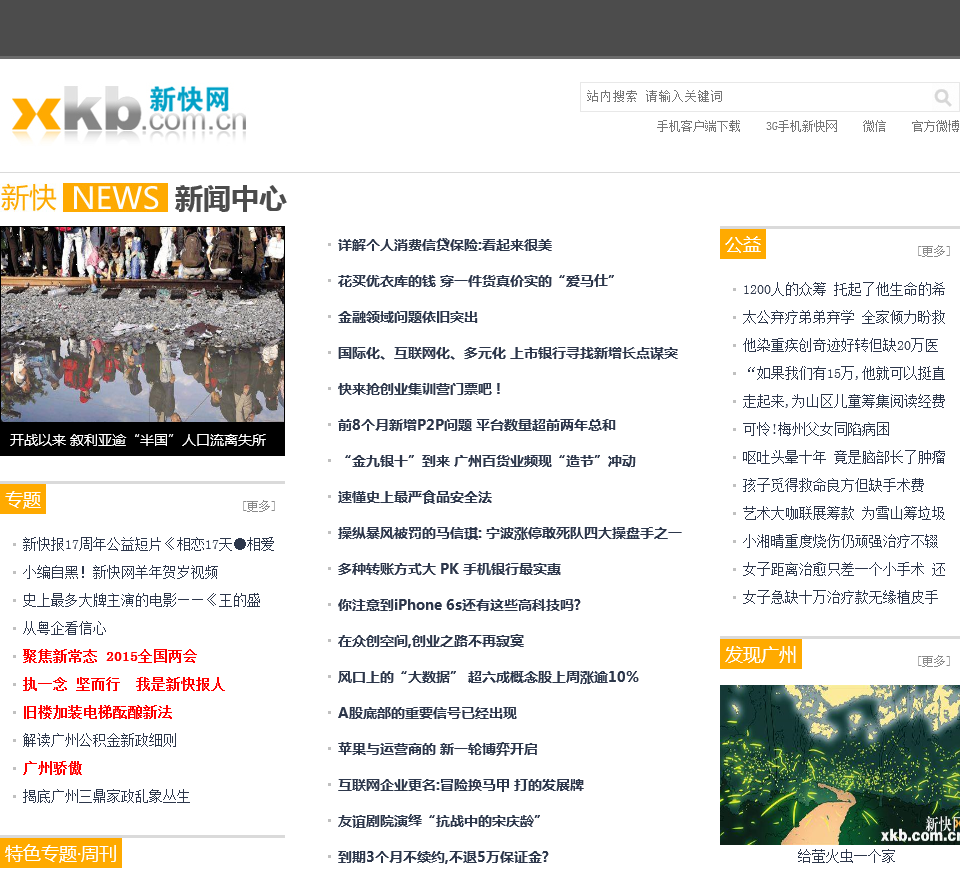
Task: Open the 3G手机新快网 link
Action: pyautogui.click(x=801, y=126)
